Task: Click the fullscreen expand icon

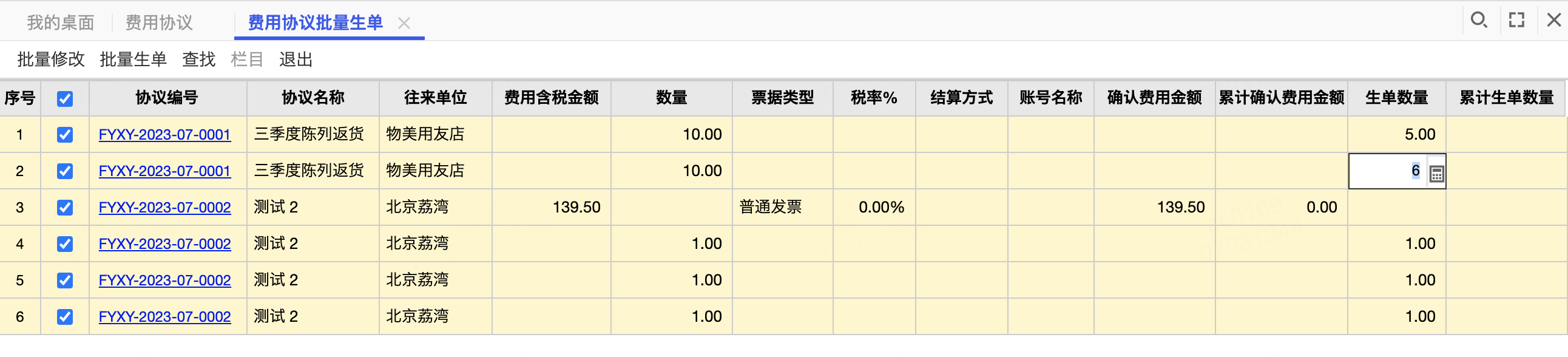Action: tap(1516, 20)
